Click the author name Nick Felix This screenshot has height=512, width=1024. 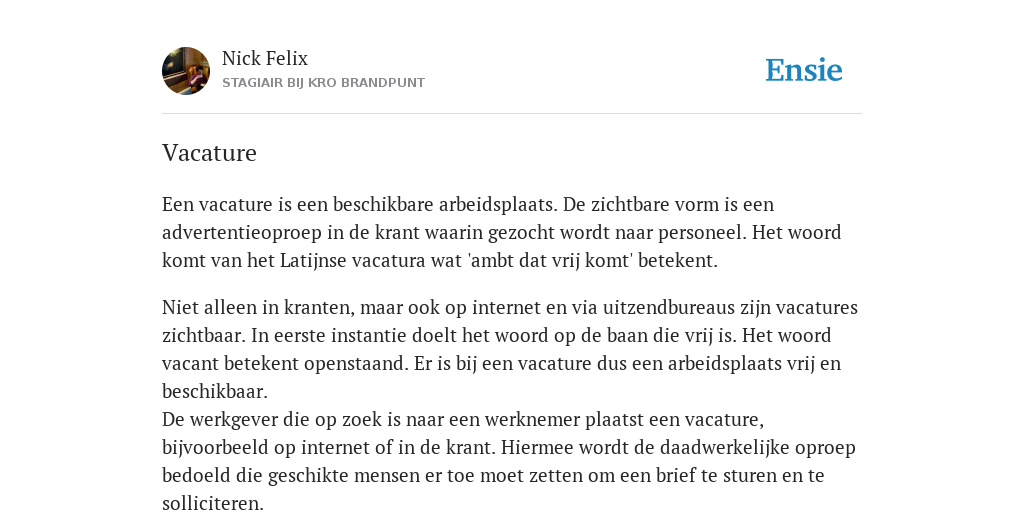coord(264,58)
